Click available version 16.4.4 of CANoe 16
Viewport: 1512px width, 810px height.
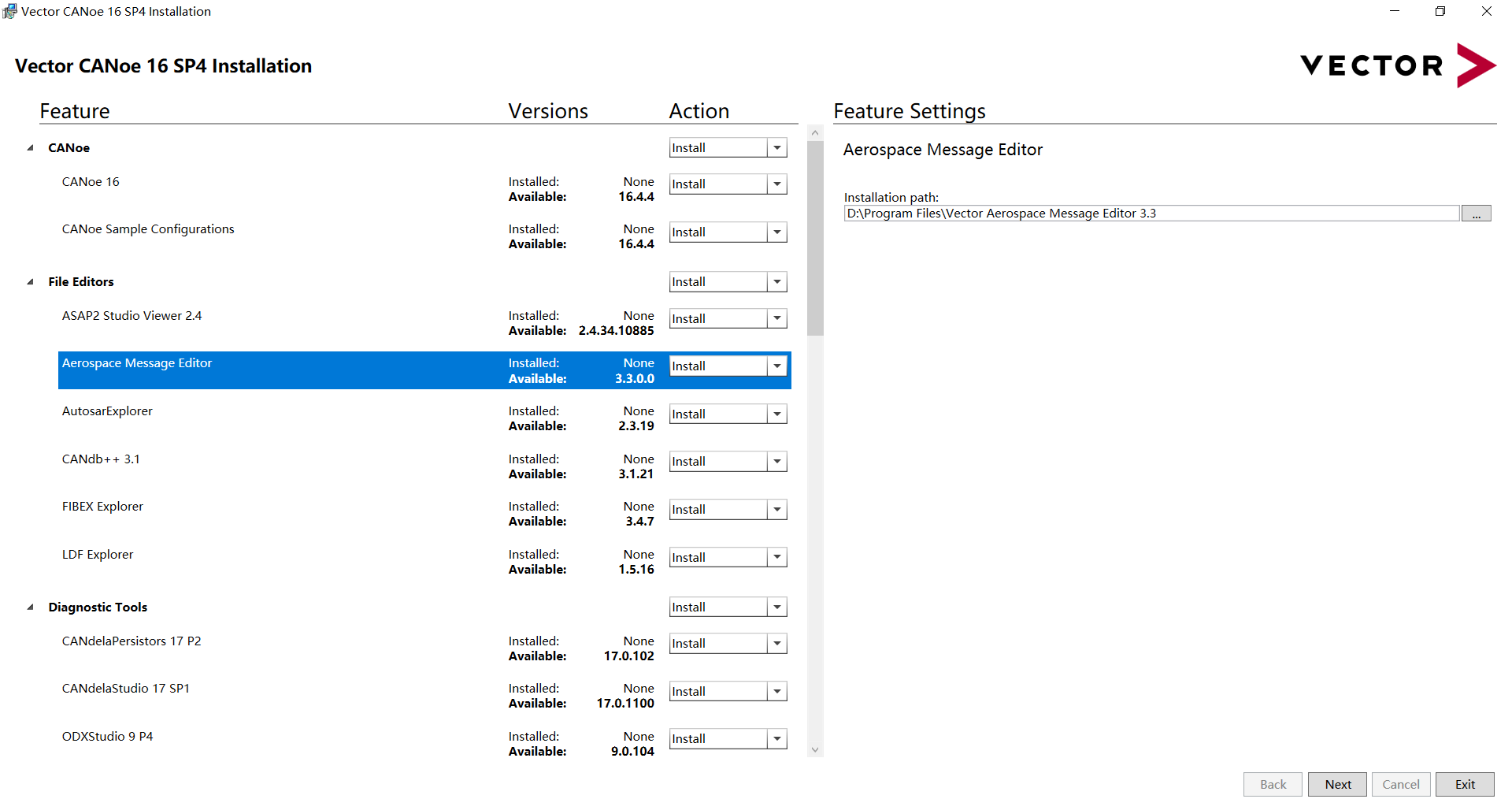pos(636,197)
